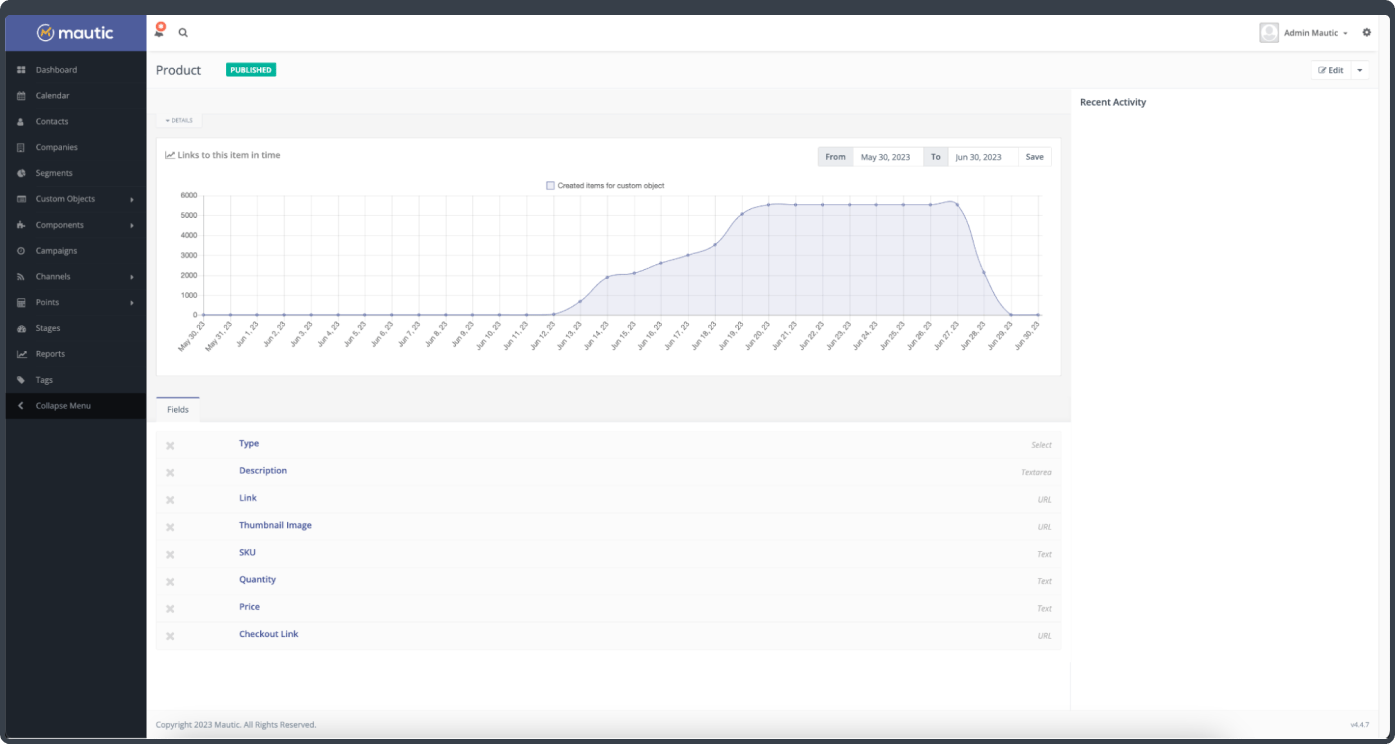Click the search magnifier icon
This screenshot has height=745, width=1395.
(183, 33)
